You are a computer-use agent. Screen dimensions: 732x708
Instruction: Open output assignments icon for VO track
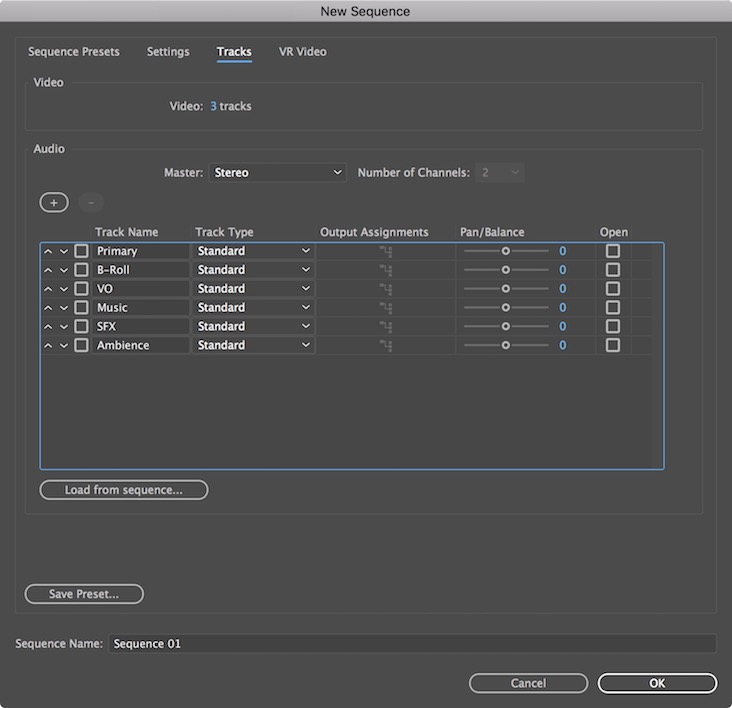tap(386, 289)
